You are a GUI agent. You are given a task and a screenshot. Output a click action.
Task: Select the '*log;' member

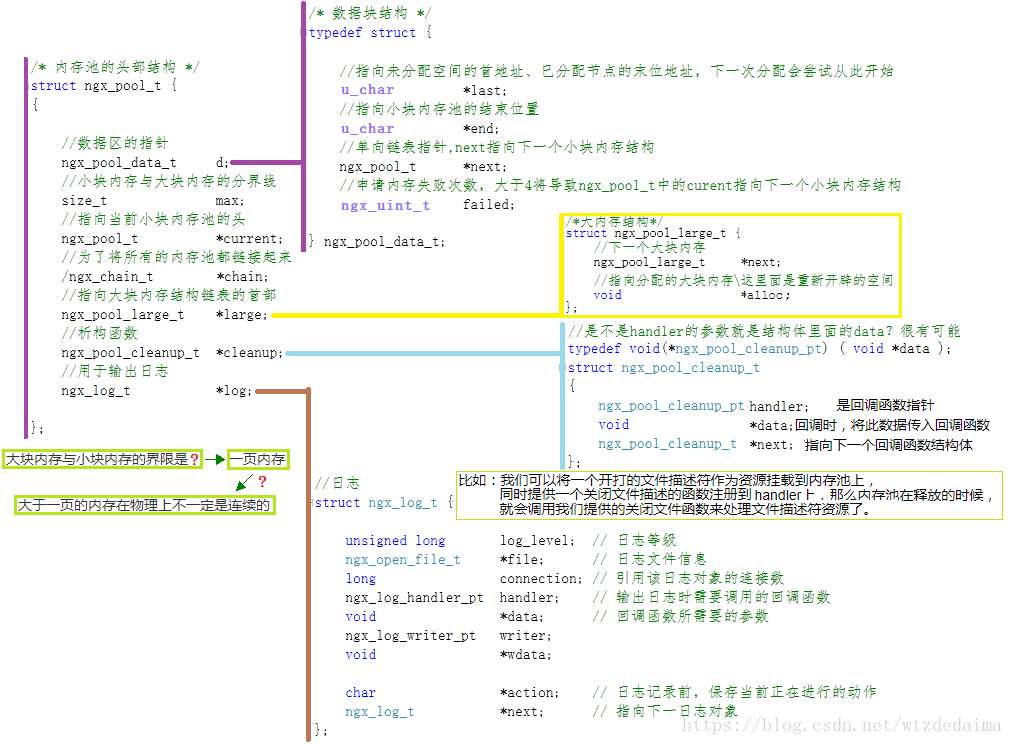pos(233,391)
